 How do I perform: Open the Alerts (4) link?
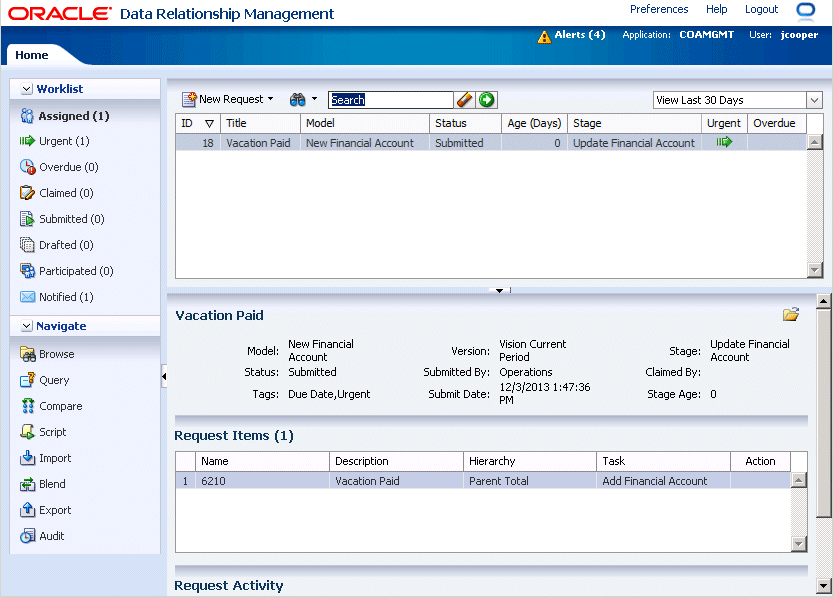coord(580,35)
